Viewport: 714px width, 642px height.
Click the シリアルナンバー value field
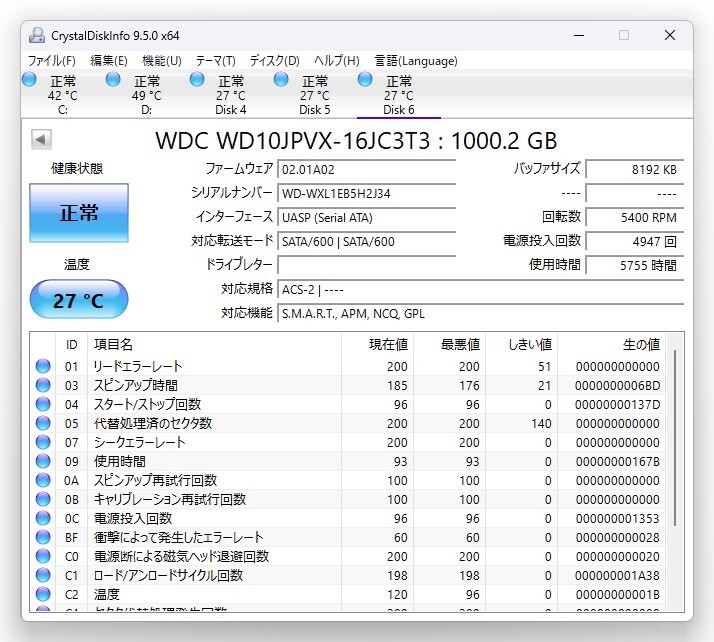click(x=366, y=193)
